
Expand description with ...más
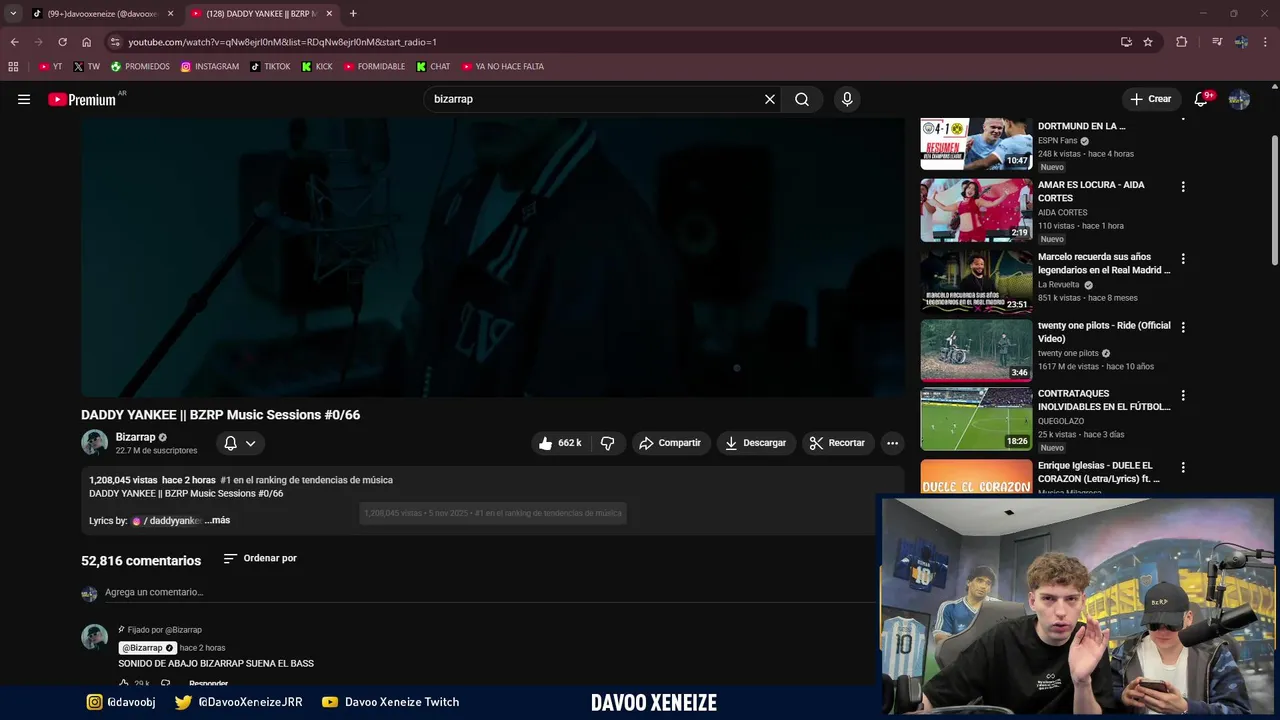217,520
